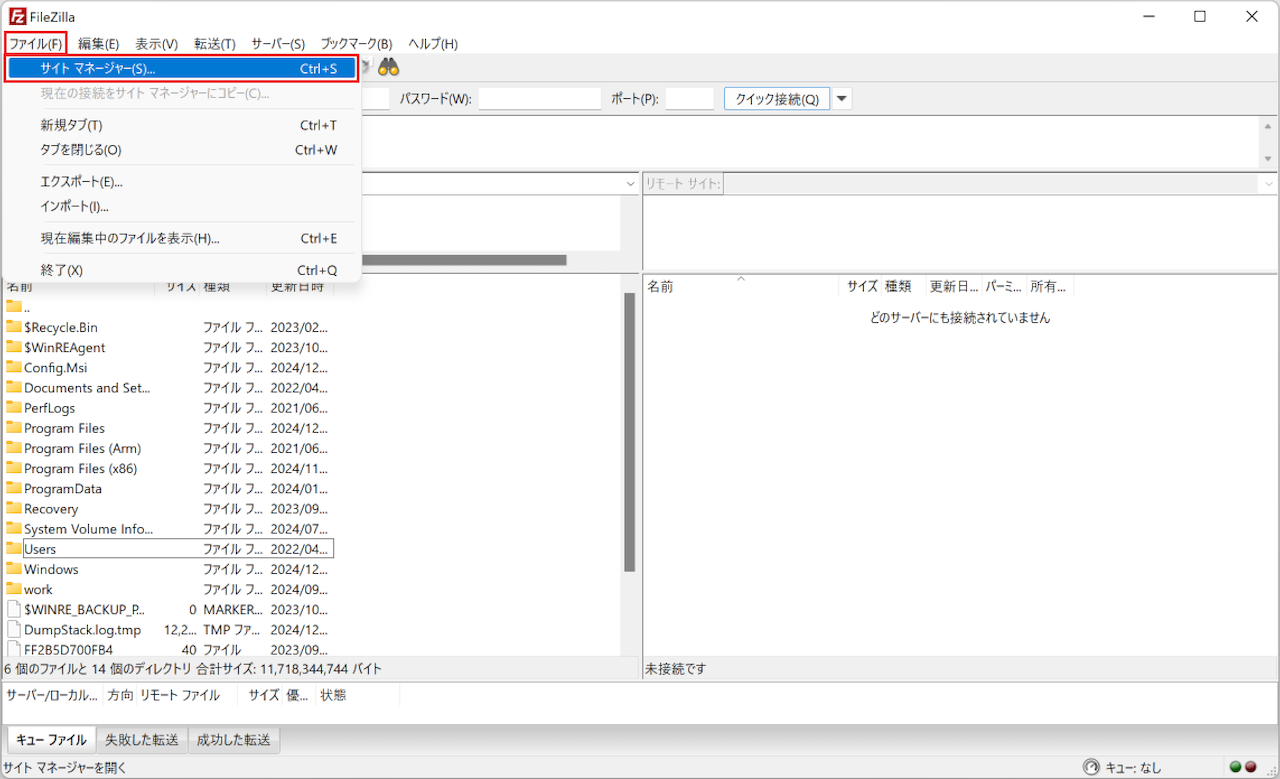Select the Windows folder row

tap(169, 569)
